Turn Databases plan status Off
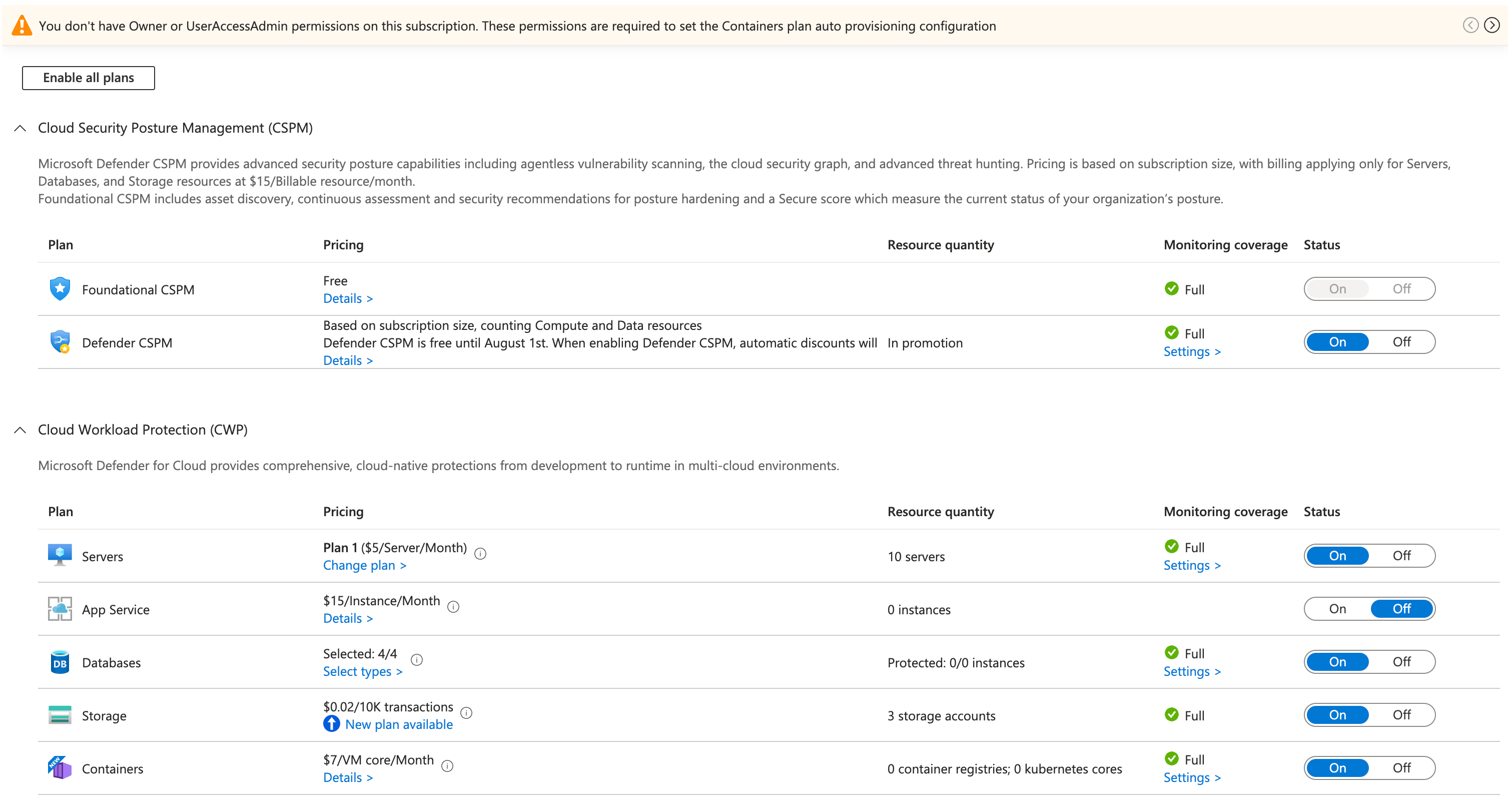This screenshot has width=1512, height=799. tap(1401, 662)
